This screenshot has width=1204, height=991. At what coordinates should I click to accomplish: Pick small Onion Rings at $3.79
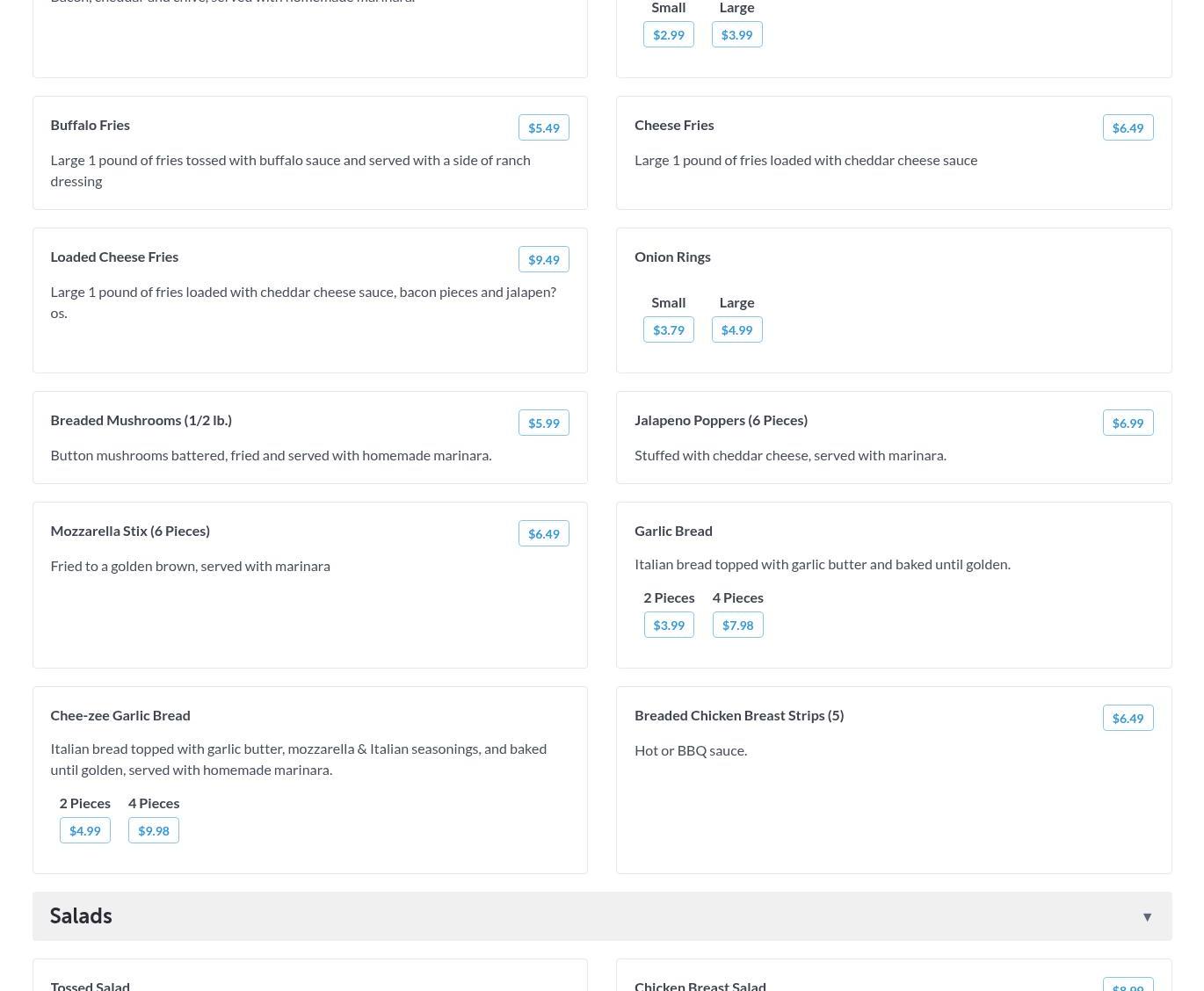(668, 329)
